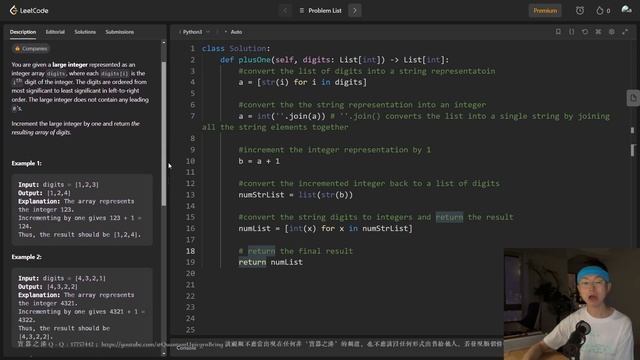Go to the previous problem arrow
Viewport: 640px width, 360px height.
[x=284, y=11]
